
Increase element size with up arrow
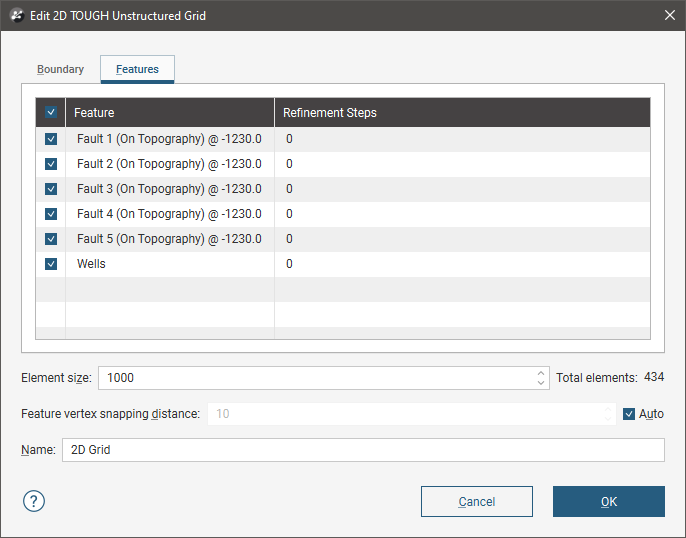[541, 372]
